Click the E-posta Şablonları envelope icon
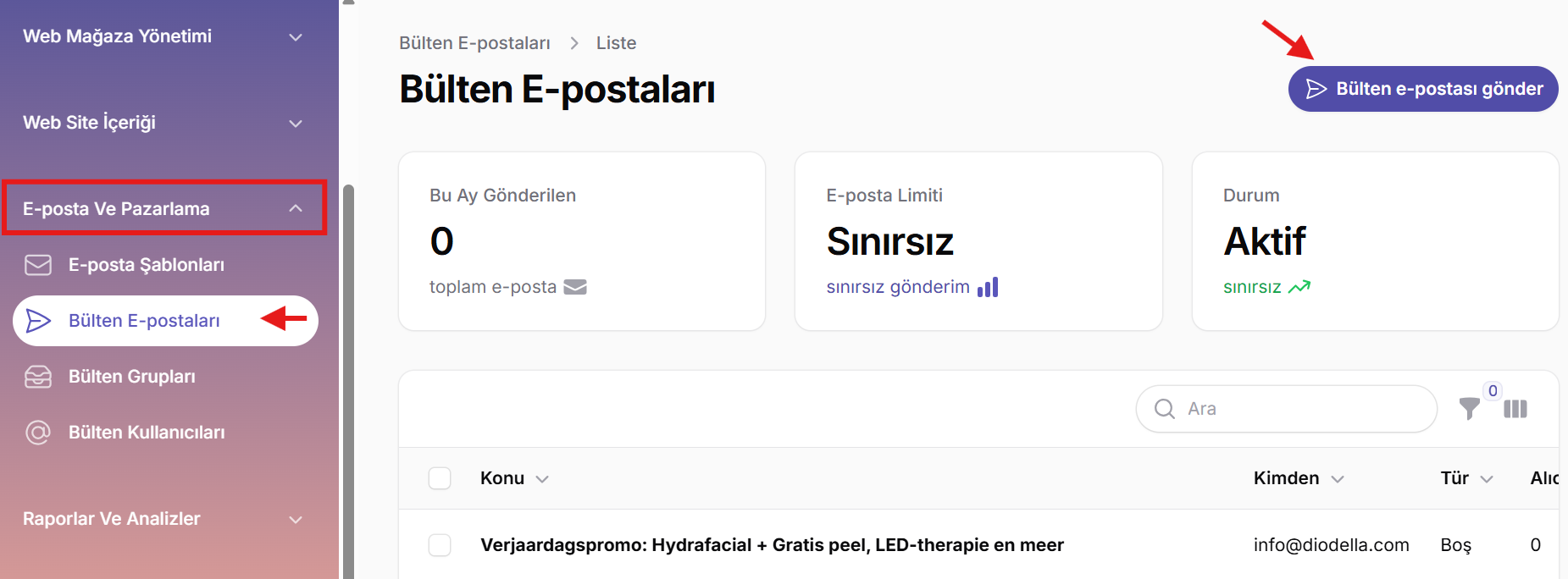1568x579 pixels. pyautogui.click(x=38, y=265)
